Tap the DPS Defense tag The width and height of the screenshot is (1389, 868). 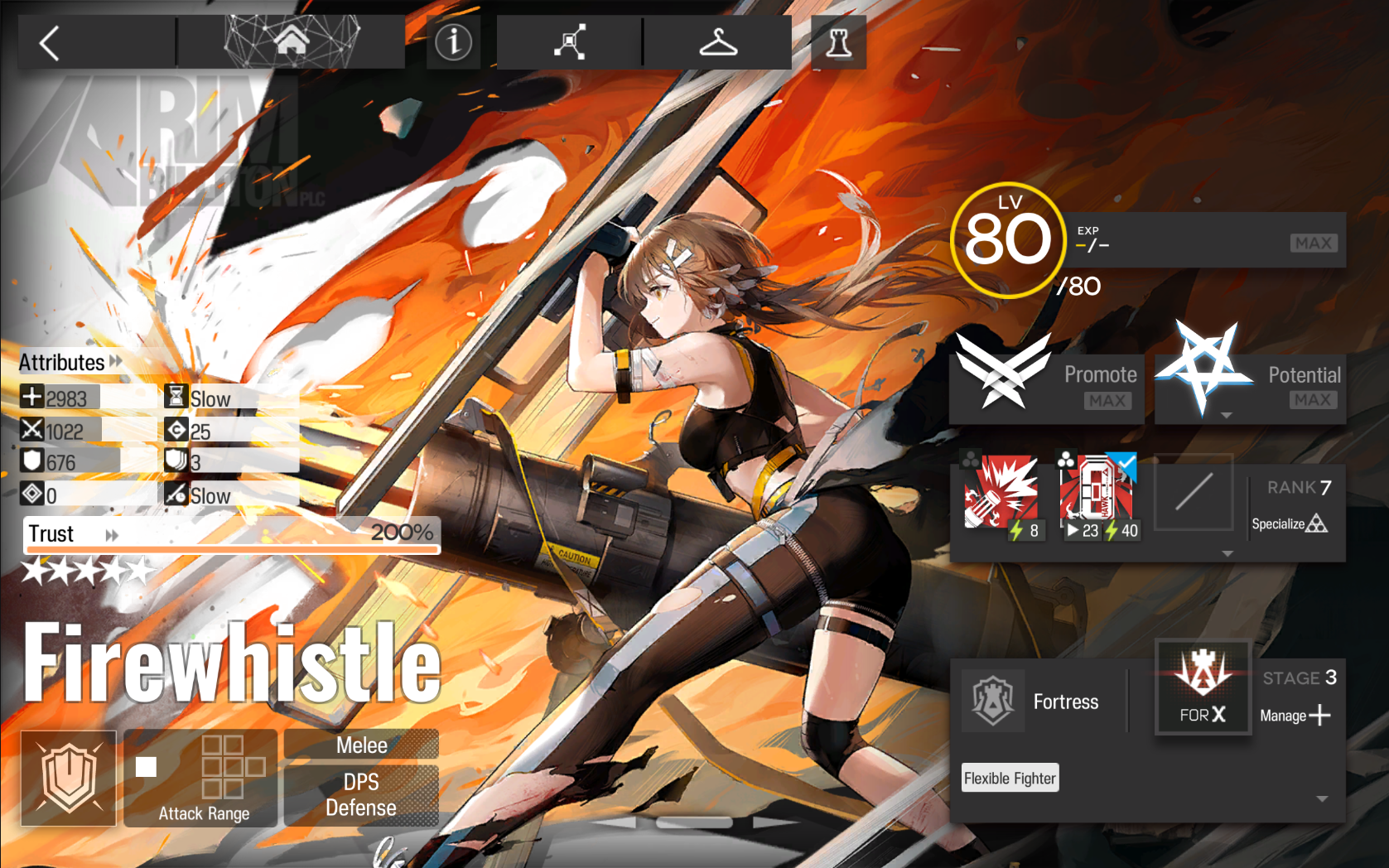tap(361, 795)
